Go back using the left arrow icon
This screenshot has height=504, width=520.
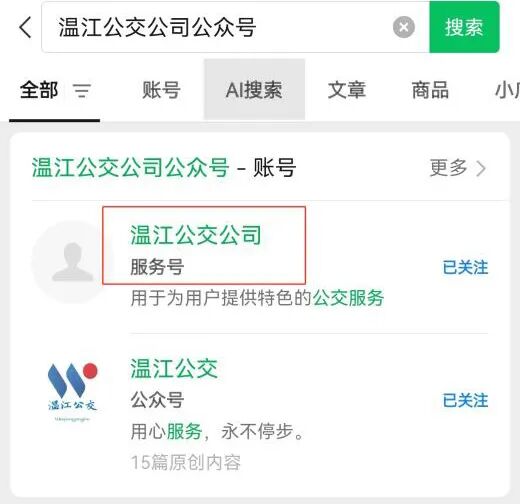(x=25, y=27)
